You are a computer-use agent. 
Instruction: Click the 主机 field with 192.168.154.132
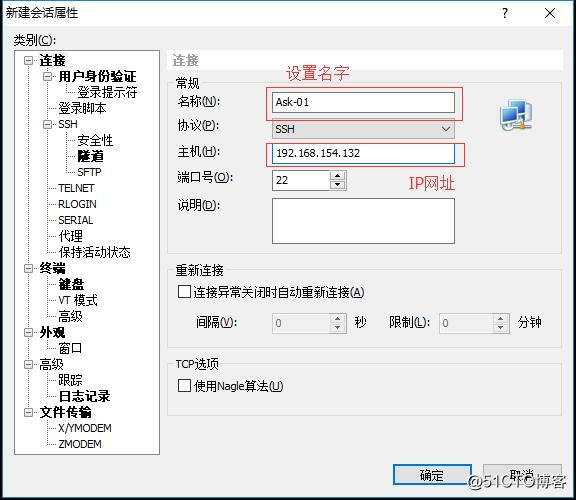tap(363, 153)
